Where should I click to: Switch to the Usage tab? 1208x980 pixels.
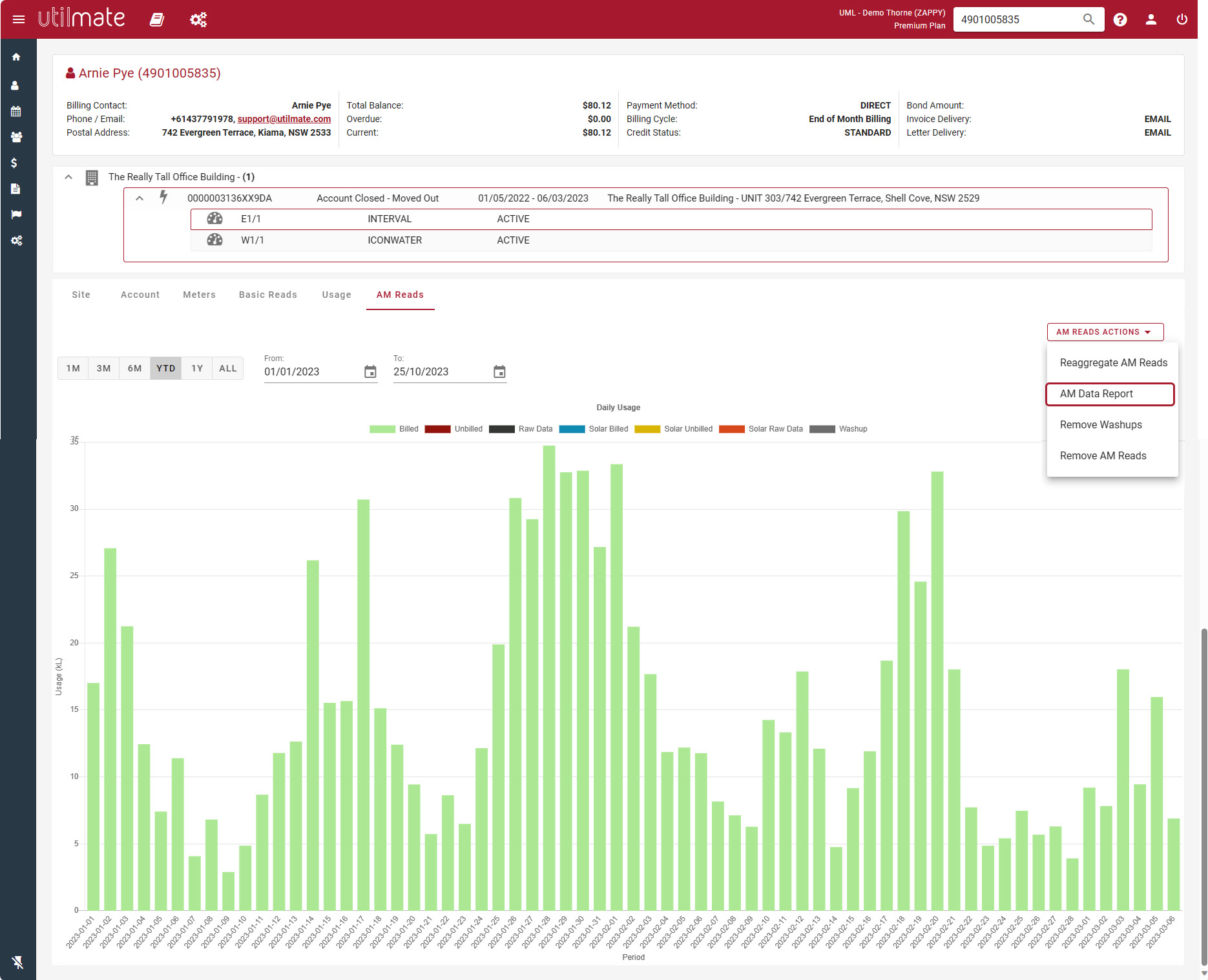[337, 295]
